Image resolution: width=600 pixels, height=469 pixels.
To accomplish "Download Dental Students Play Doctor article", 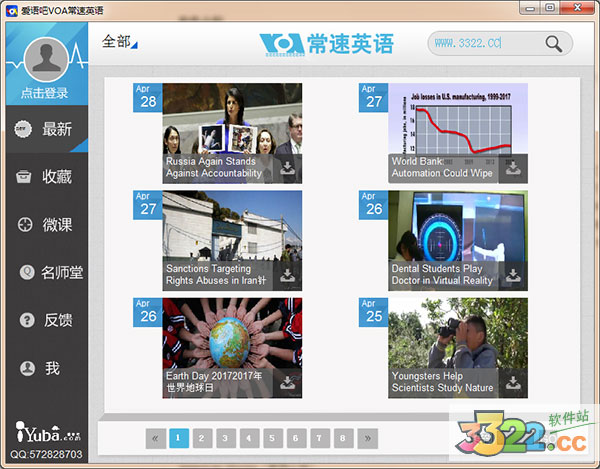I will (x=513, y=275).
